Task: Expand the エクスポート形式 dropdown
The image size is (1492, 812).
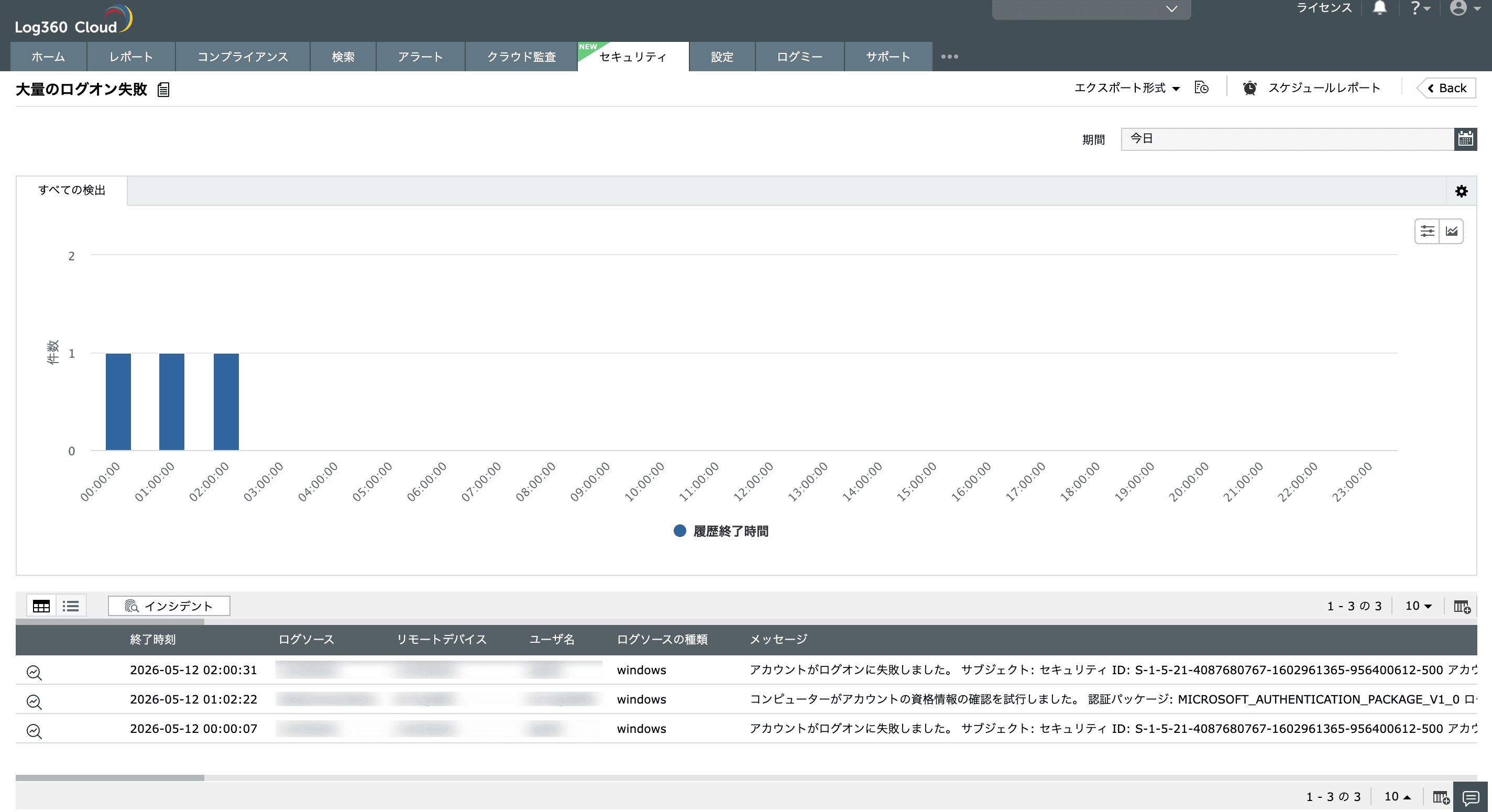Action: (x=1126, y=88)
